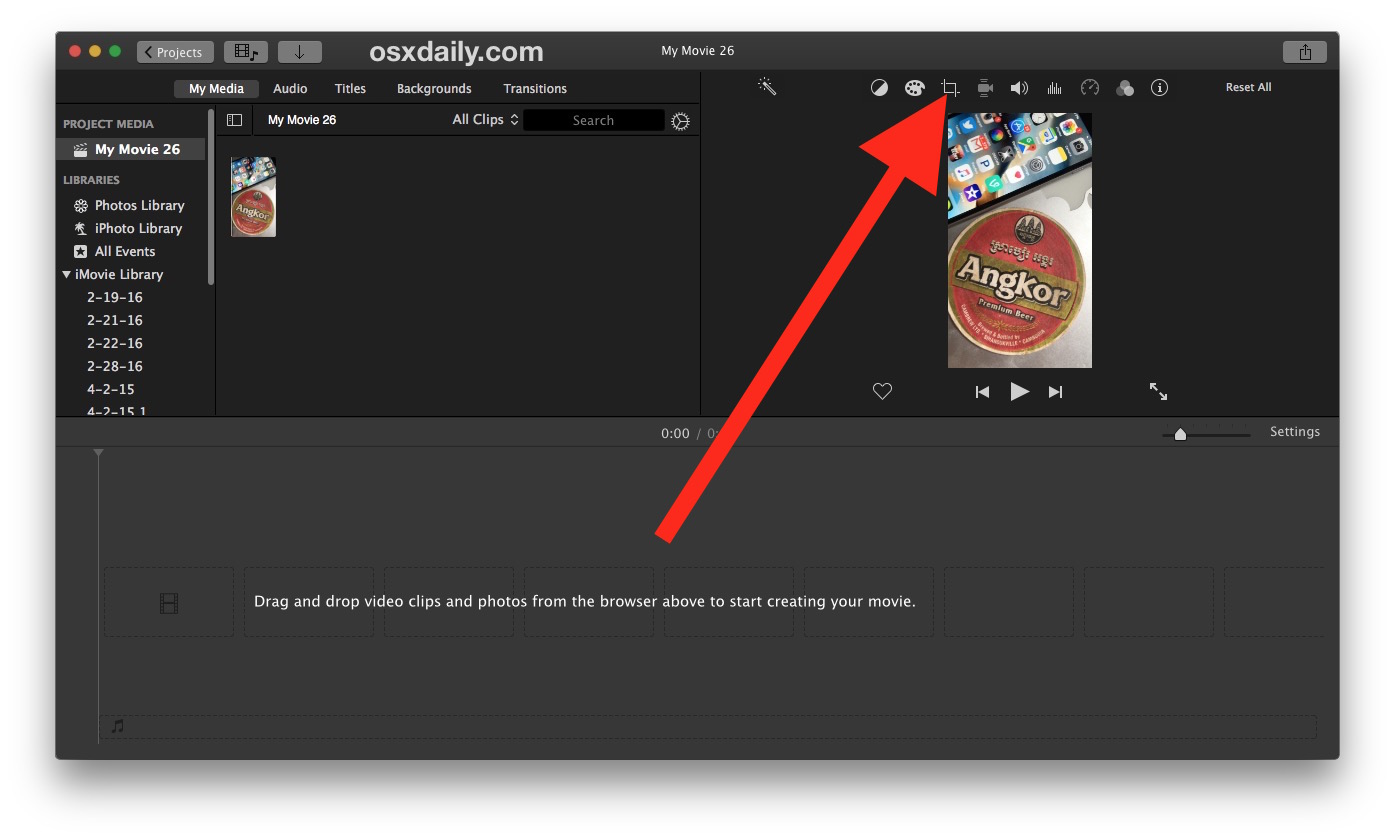Switch to the My Media tab
Screen dimensions: 1395x839
pos(217,89)
